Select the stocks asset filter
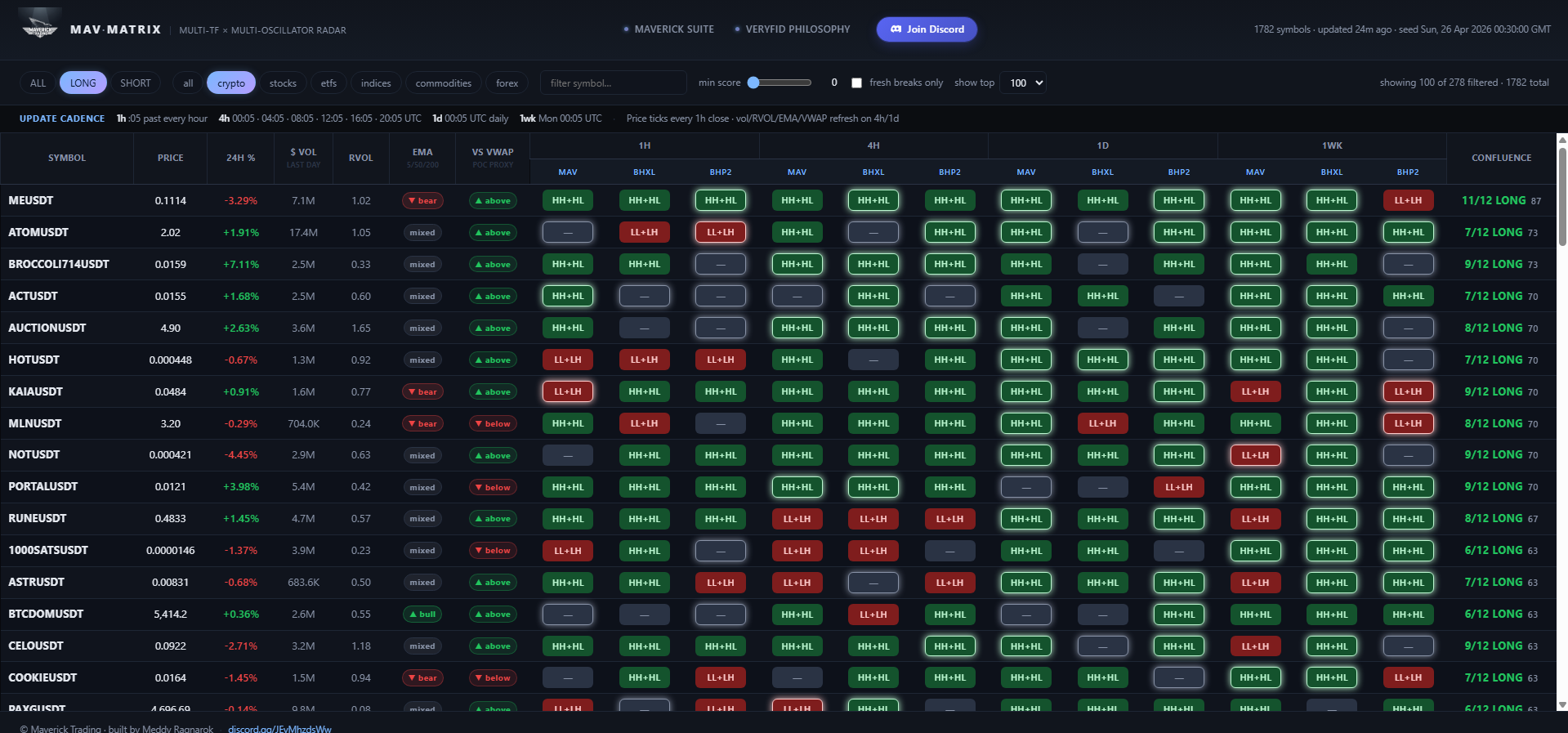The width and height of the screenshot is (1568, 733). [283, 83]
